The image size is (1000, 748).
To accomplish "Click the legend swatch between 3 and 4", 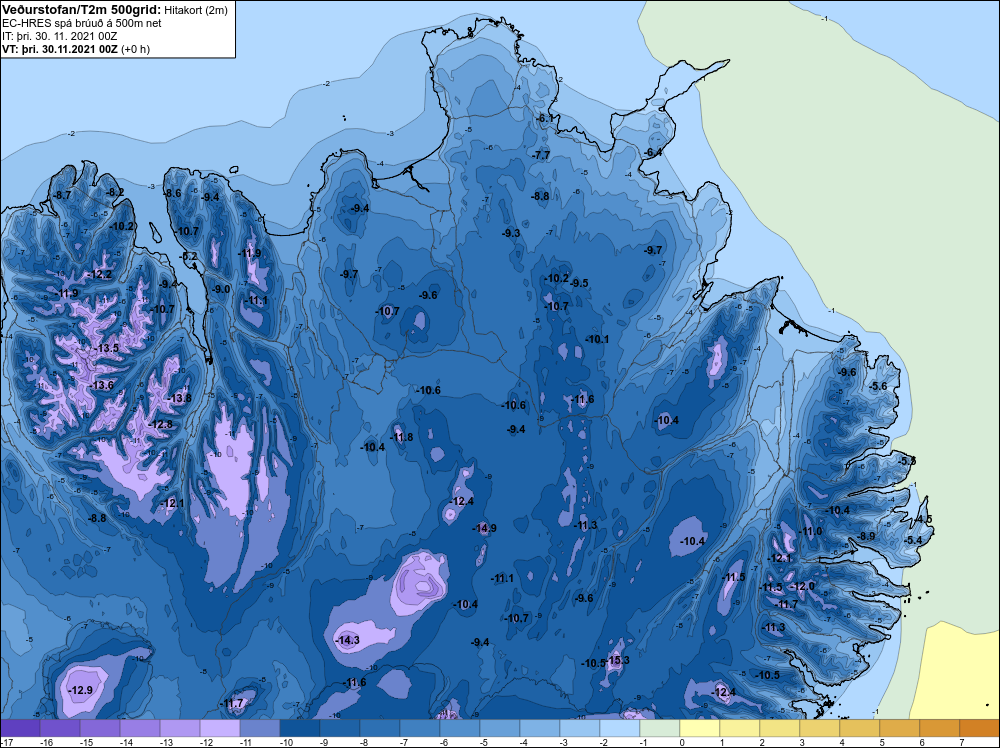I will [x=820, y=728].
